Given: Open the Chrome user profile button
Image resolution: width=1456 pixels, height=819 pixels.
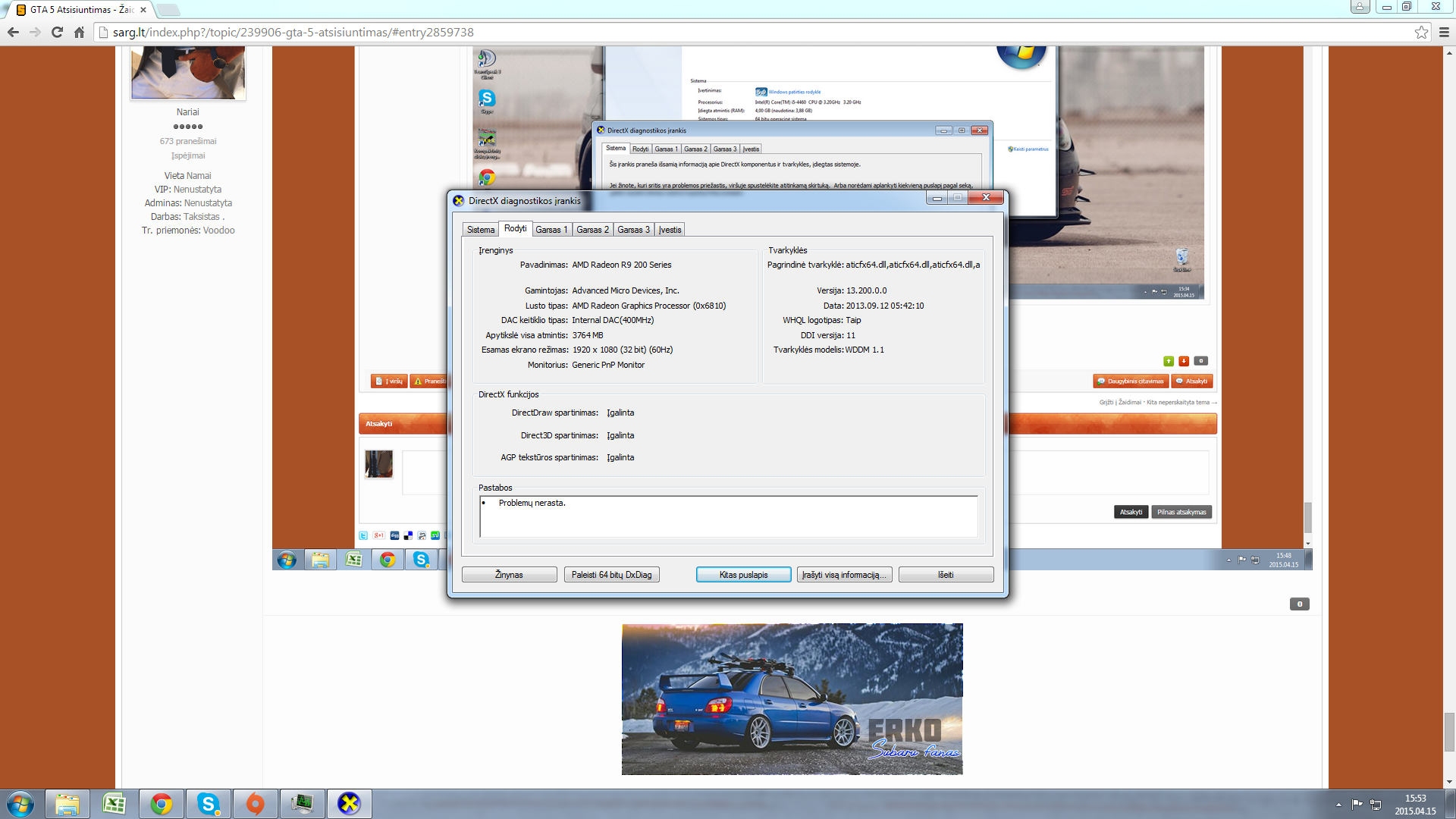Looking at the screenshot, I should click(x=1360, y=7).
